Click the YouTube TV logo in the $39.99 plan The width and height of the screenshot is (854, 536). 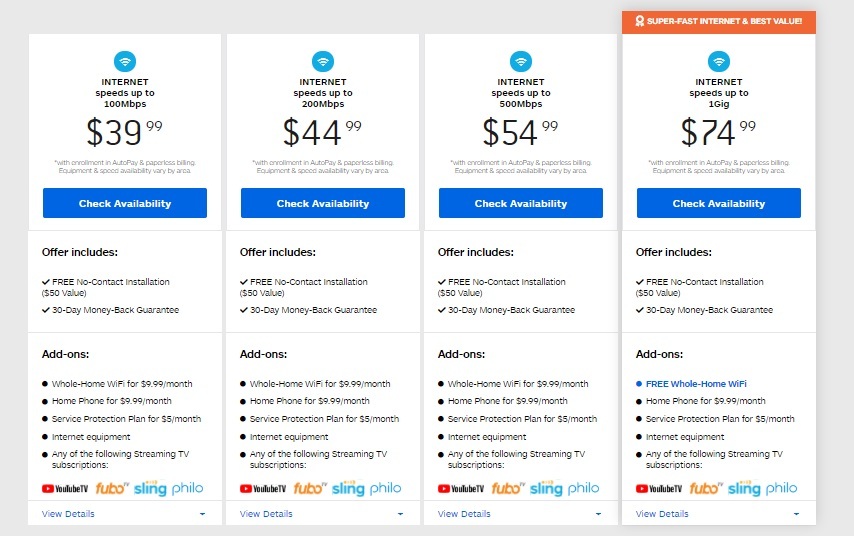coord(65,489)
